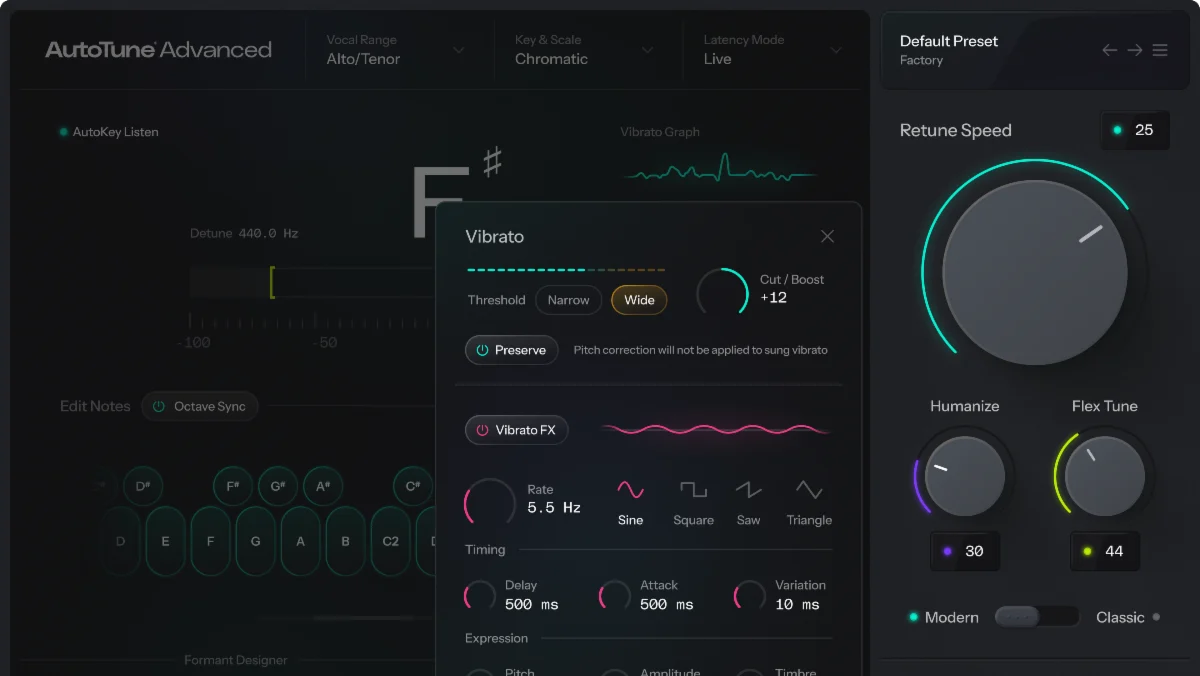This screenshot has width=1200, height=676.
Task: Click the natural A note key
Action: coord(301,541)
